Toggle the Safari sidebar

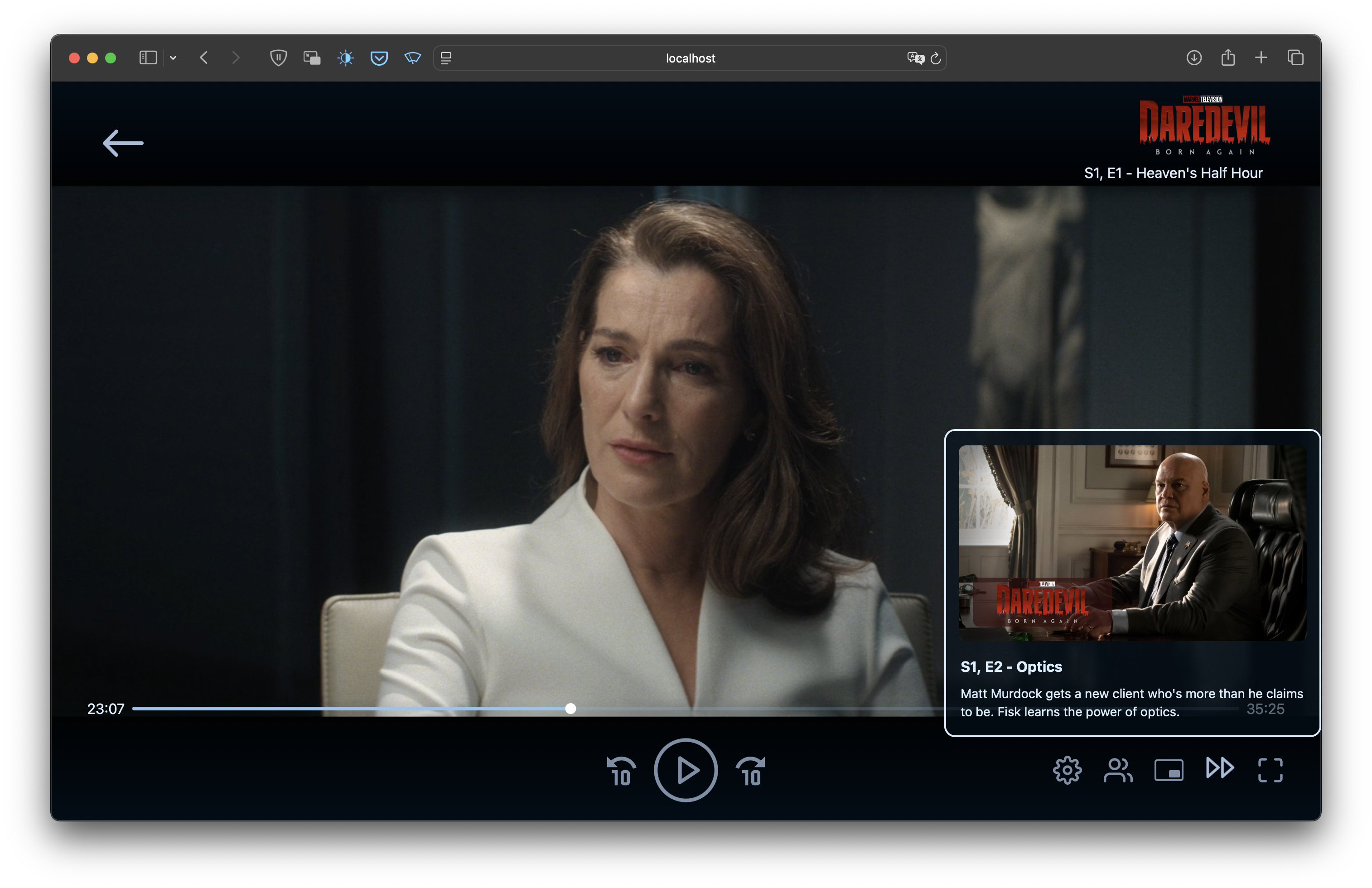click(x=148, y=58)
